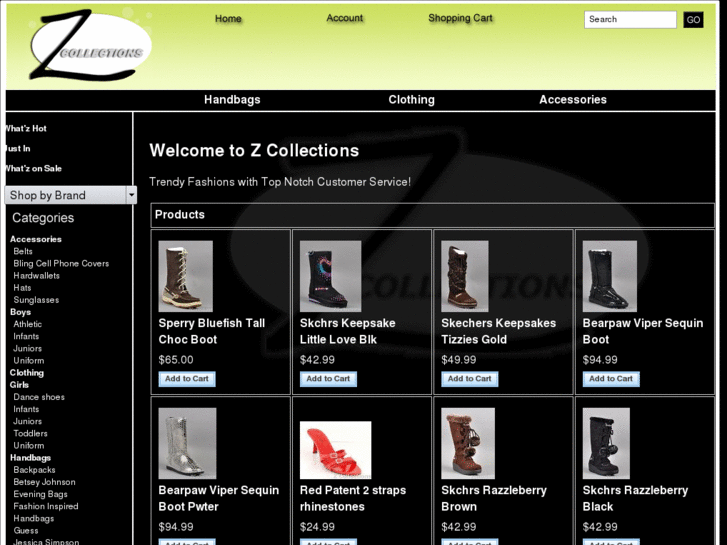727x545 pixels.
Task: Click the Sperry Bluefish Tall boot image
Action: pyautogui.click(x=185, y=276)
